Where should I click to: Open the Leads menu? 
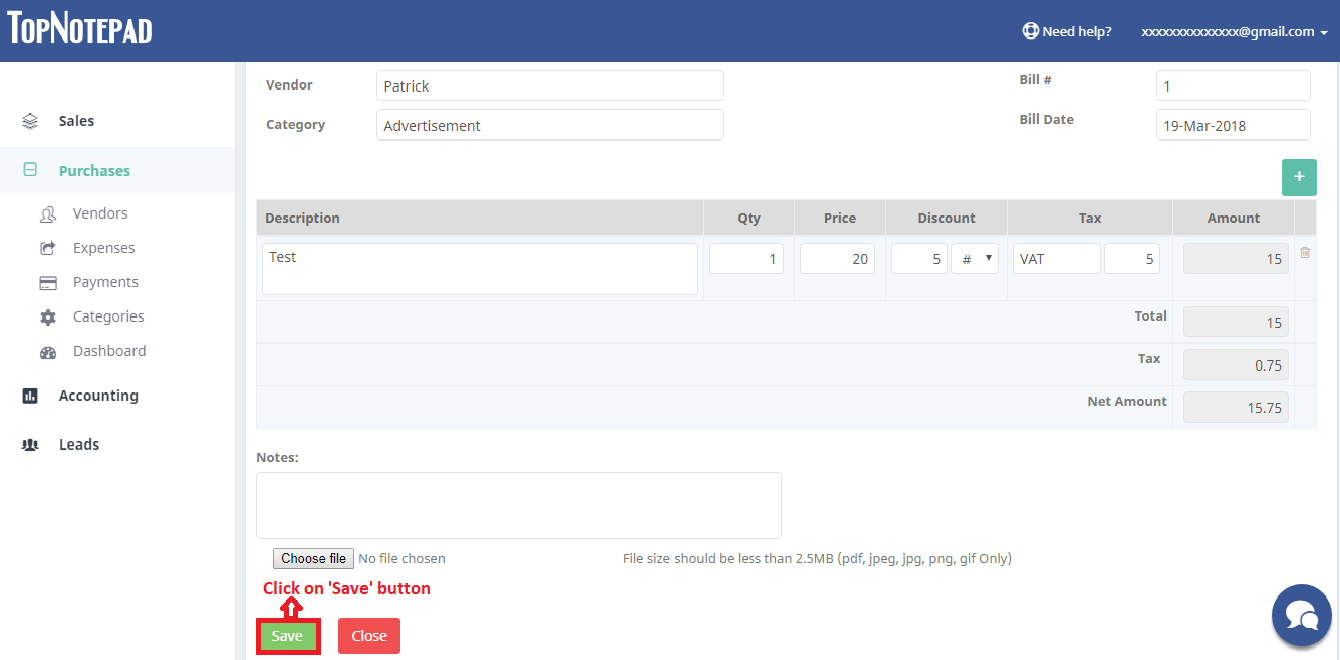pyautogui.click(x=79, y=445)
